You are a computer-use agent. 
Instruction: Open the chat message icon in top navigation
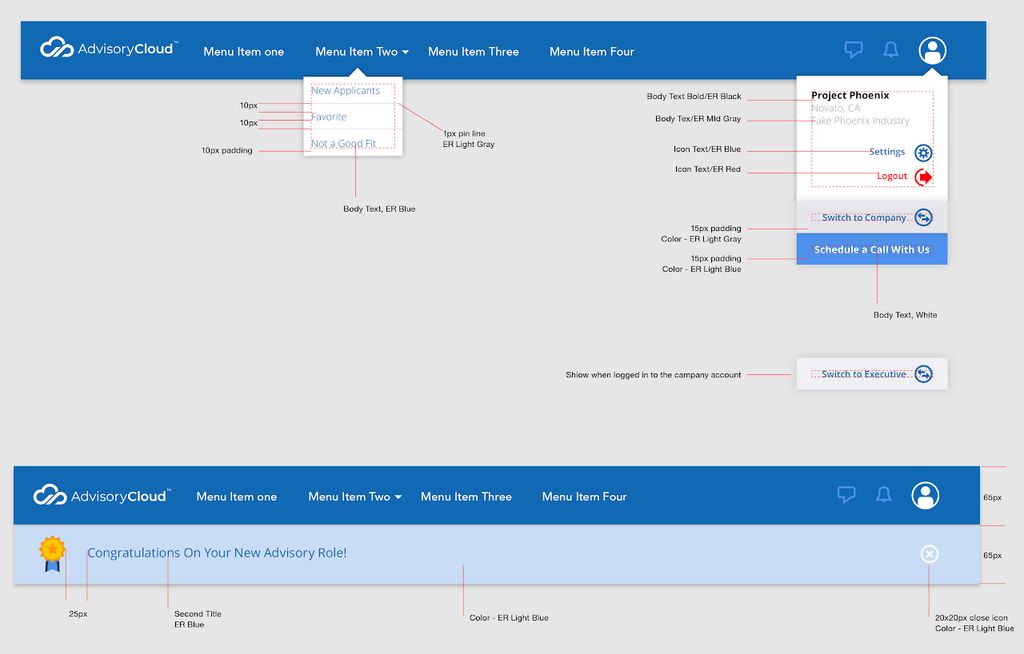(854, 50)
